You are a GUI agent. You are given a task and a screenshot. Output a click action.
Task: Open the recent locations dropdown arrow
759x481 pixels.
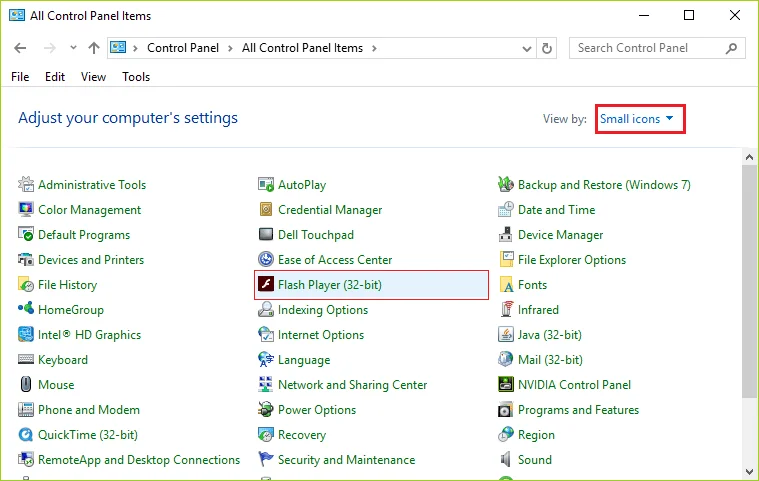point(73,48)
